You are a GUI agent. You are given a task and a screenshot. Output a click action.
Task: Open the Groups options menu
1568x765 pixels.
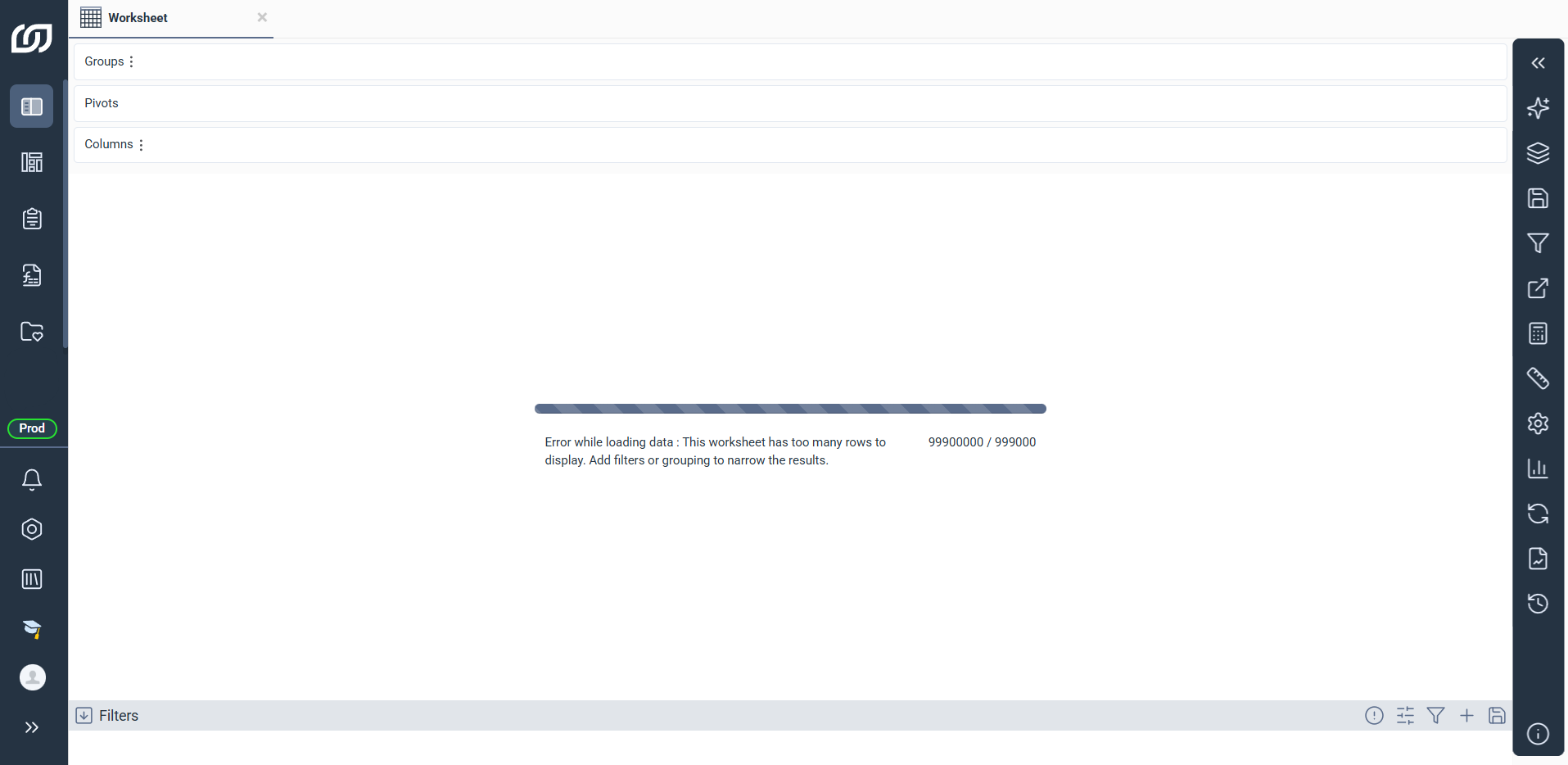tap(131, 61)
